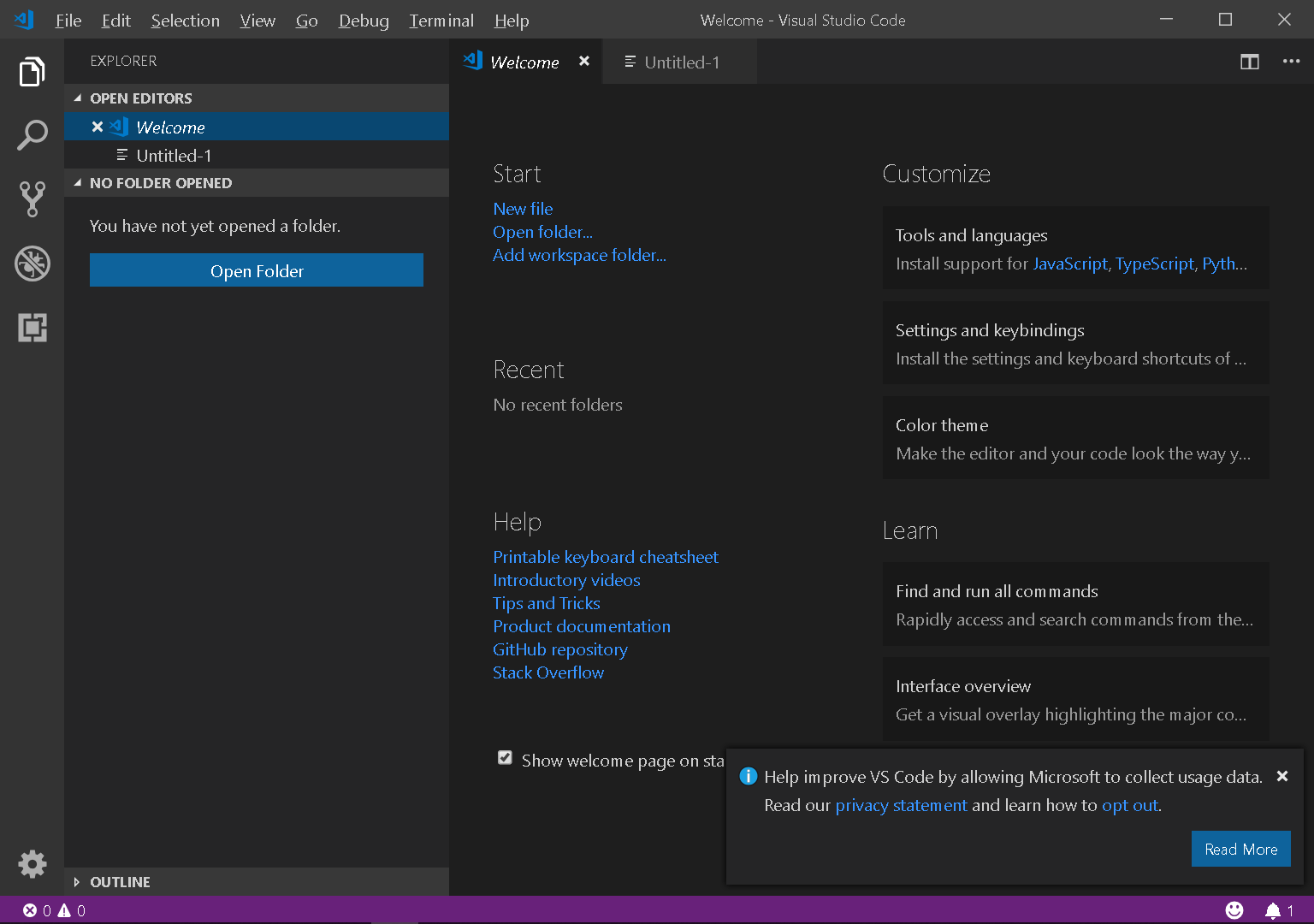Expand the Outline section
Image resolution: width=1314 pixels, height=924 pixels.
pos(78,882)
